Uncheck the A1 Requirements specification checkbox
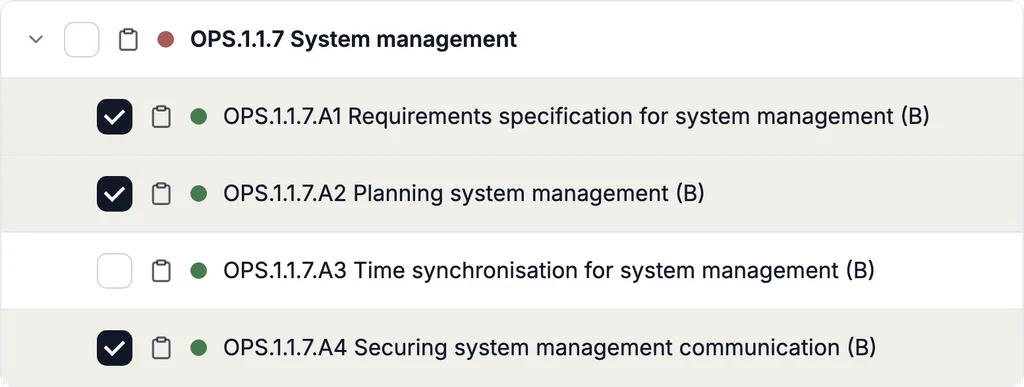The image size is (1024, 387). click(x=114, y=117)
